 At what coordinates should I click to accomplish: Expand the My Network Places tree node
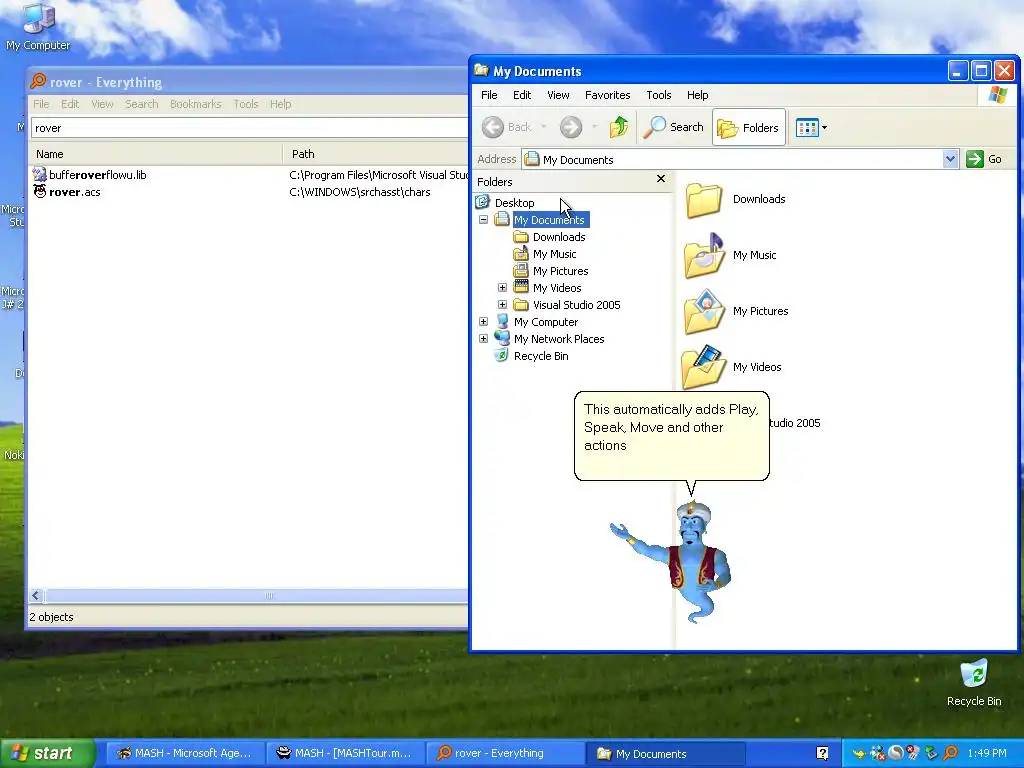click(x=483, y=338)
